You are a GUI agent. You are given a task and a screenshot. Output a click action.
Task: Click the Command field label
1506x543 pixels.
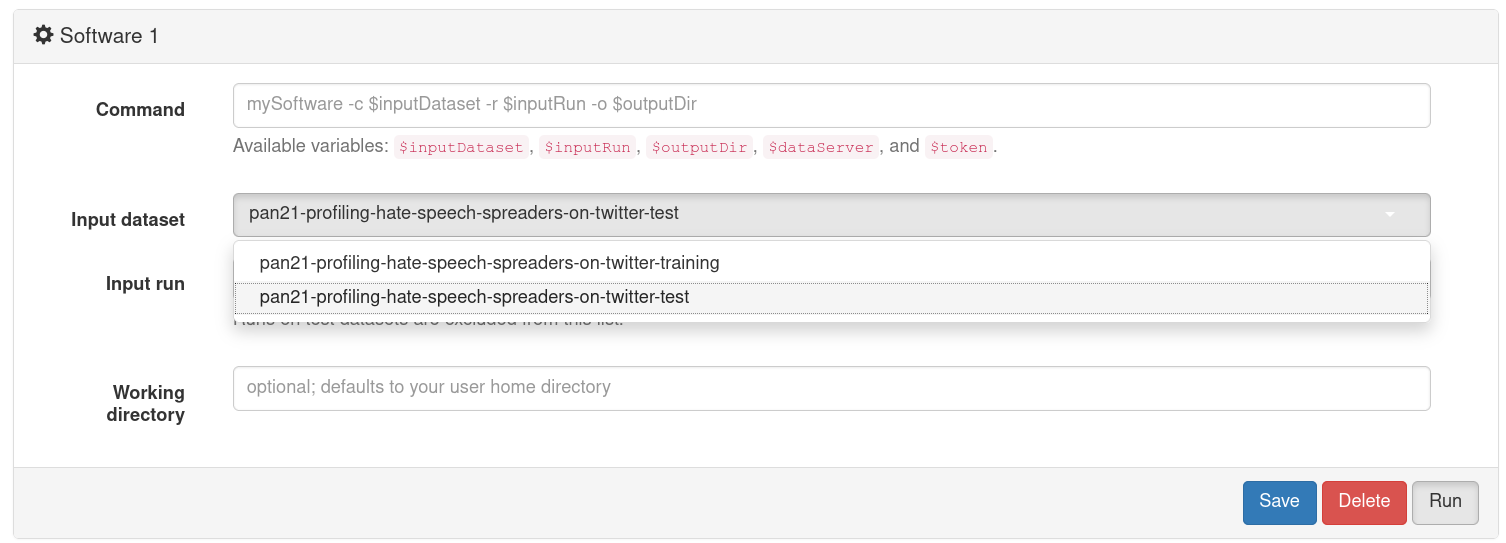pos(140,110)
